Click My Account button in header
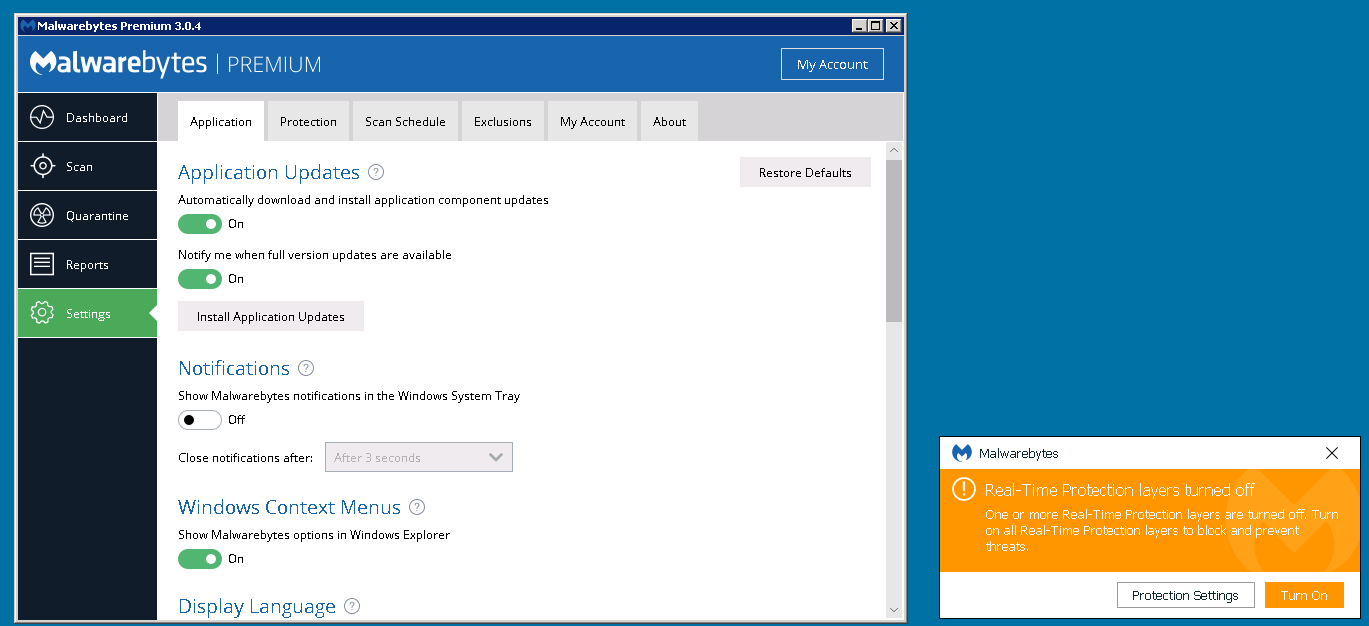 pyautogui.click(x=832, y=64)
